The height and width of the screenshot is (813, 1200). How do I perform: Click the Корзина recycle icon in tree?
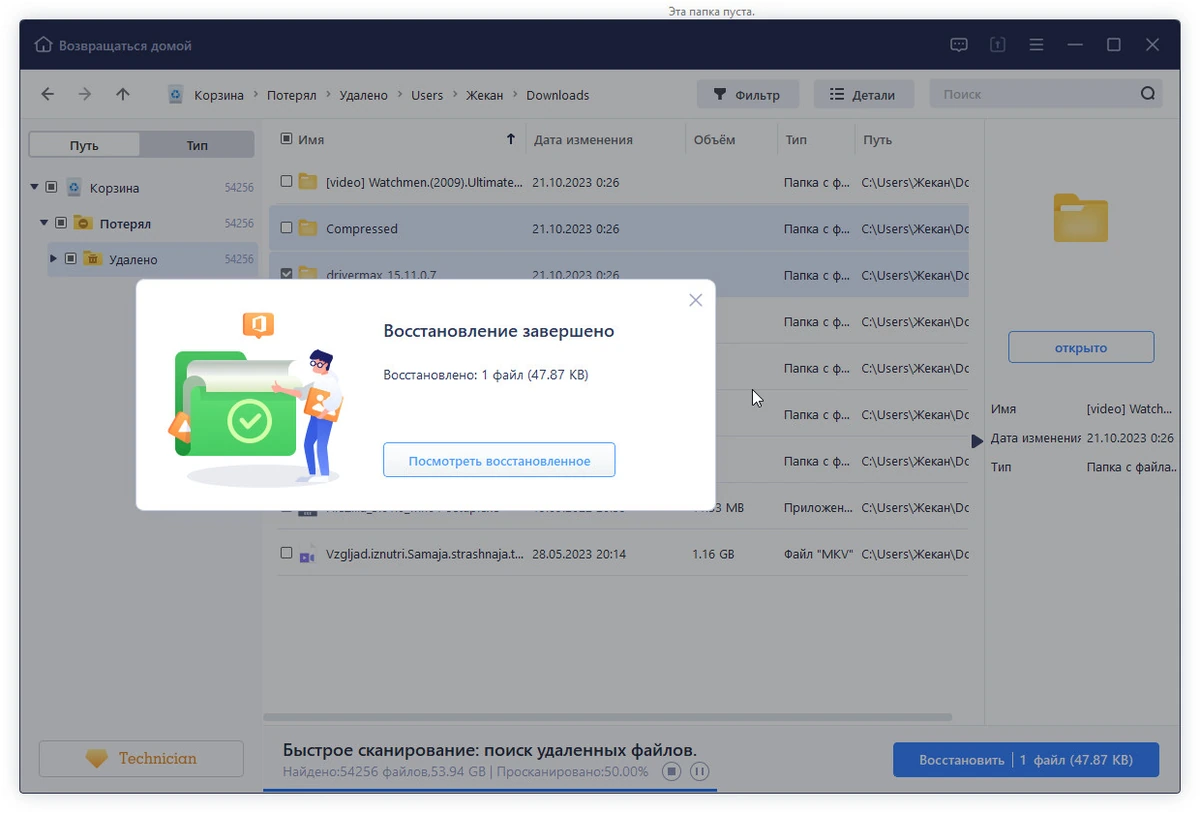[74, 188]
